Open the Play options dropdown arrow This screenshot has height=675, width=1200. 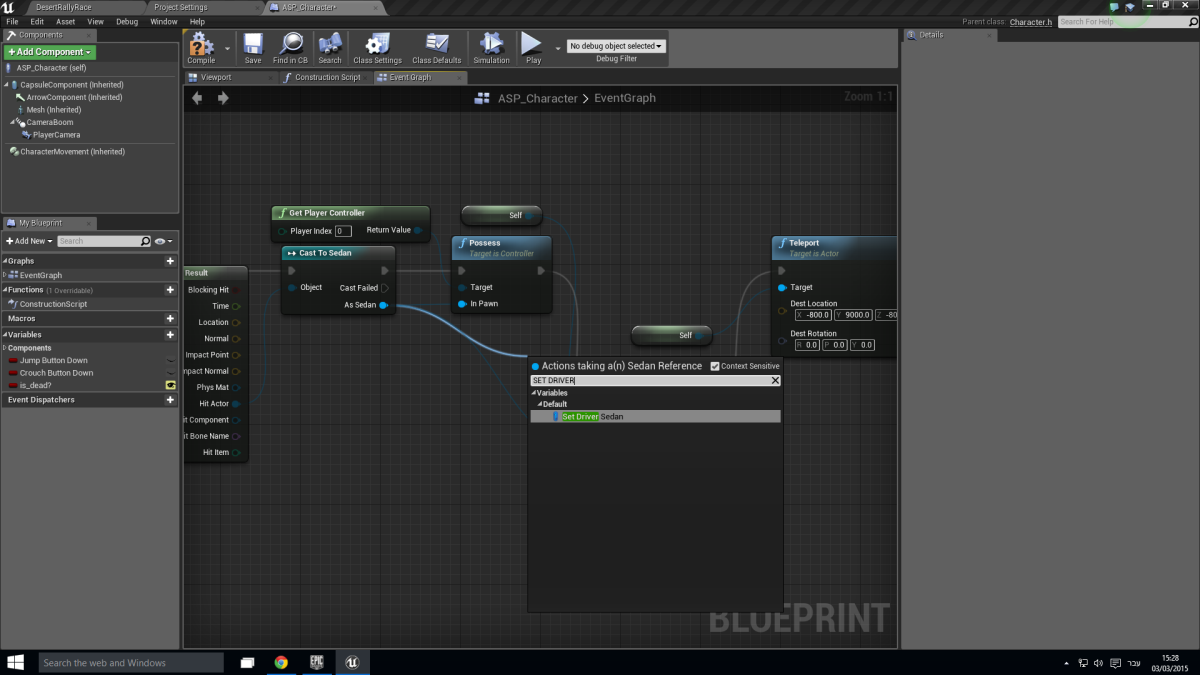[x=558, y=47]
